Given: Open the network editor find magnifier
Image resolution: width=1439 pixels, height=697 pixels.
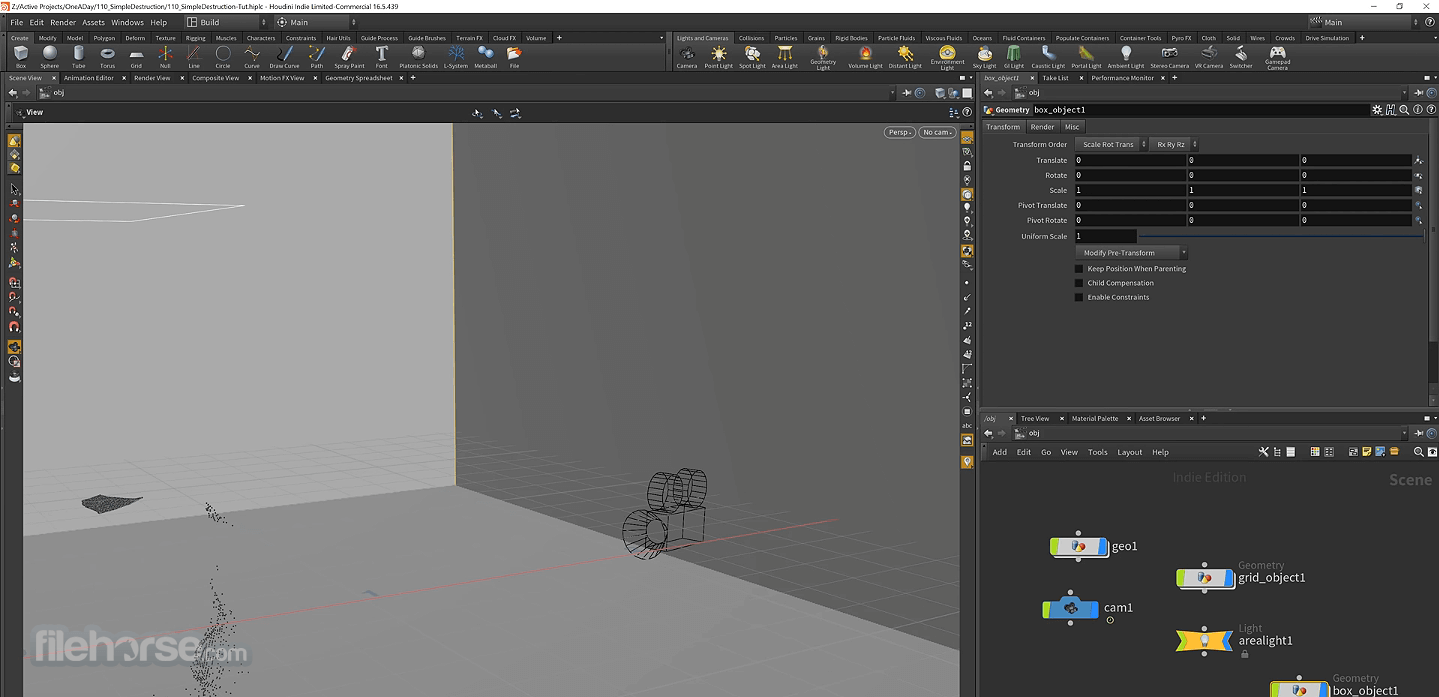Looking at the screenshot, I should pyautogui.click(x=1418, y=452).
